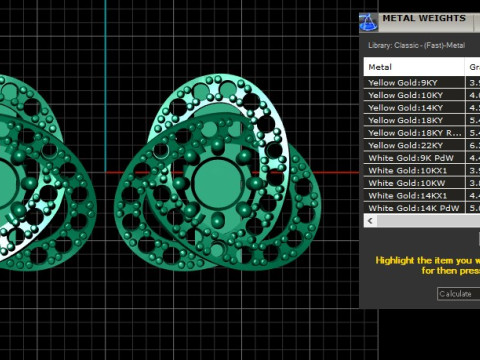Image resolution: width=480 pixels, height=360 pixels.
Task: Select the Yellow Gold:18KY row
Action: click(422, 120)
